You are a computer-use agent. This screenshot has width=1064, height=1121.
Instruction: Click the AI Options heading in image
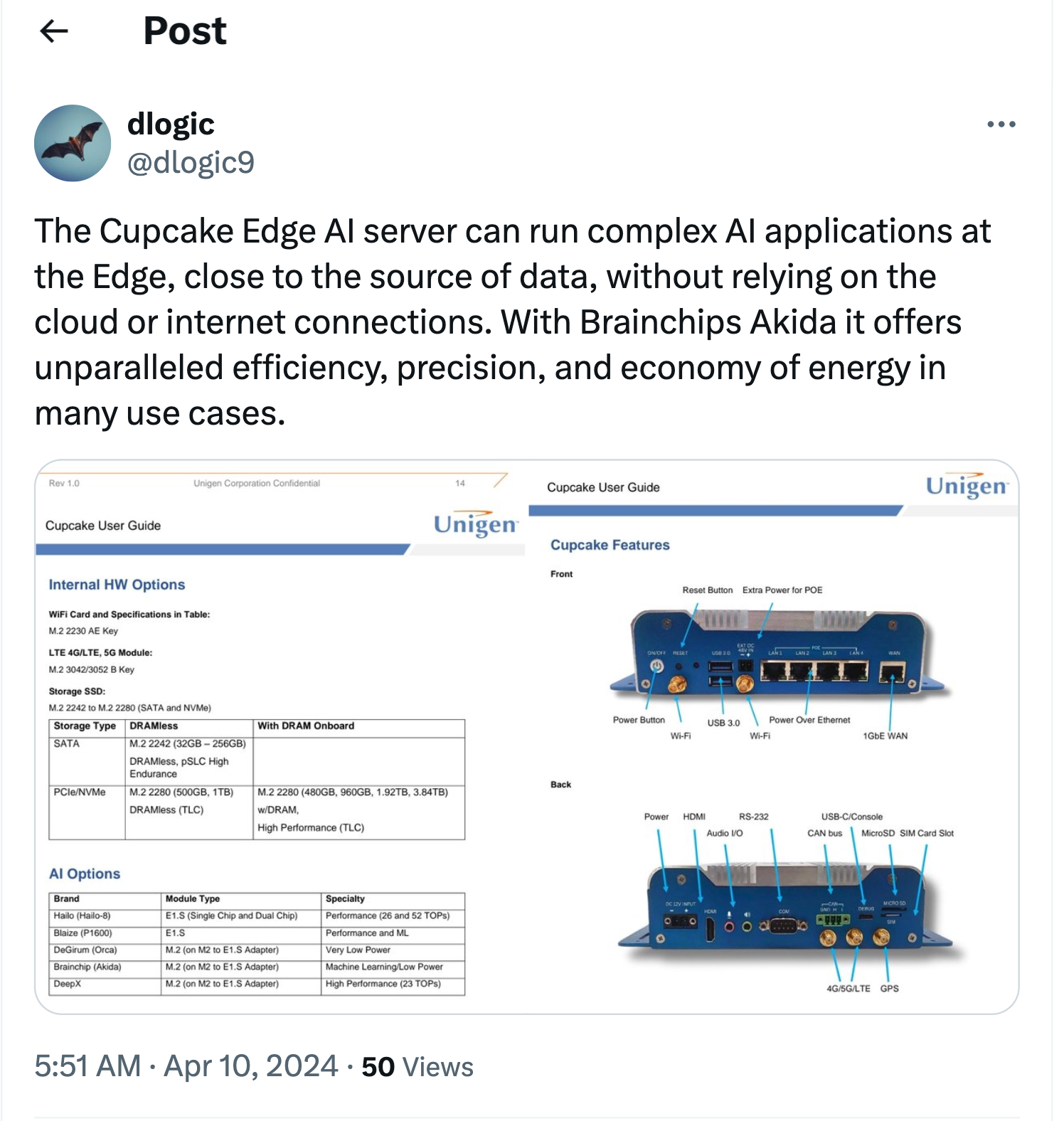(85, 874)
